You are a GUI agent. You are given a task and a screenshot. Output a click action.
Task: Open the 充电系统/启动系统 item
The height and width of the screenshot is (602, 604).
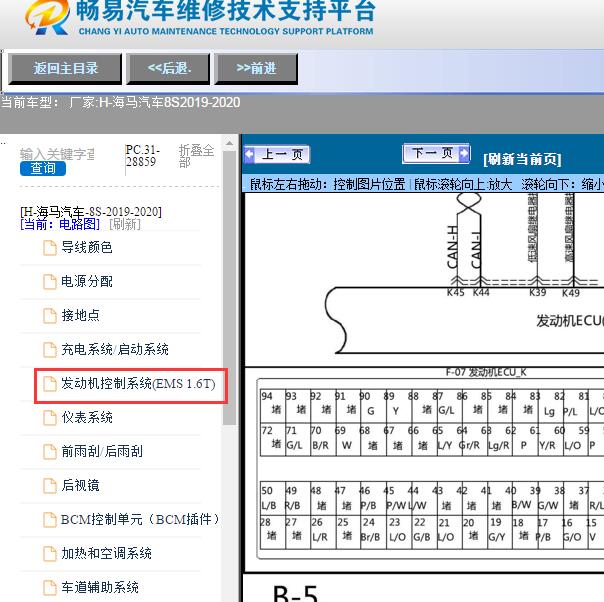115,349
